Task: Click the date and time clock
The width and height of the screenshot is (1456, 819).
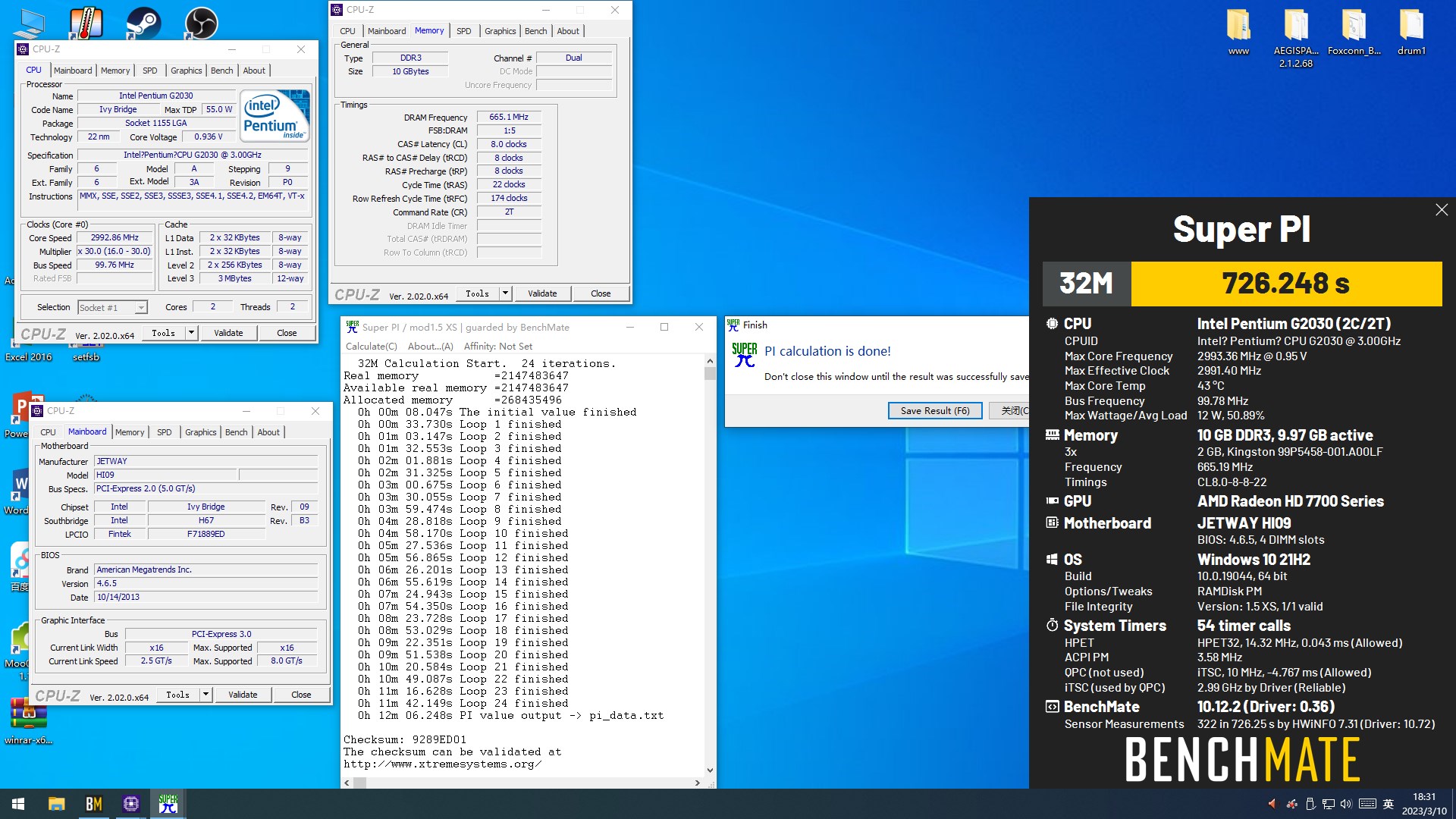Action: point(1423,804)
